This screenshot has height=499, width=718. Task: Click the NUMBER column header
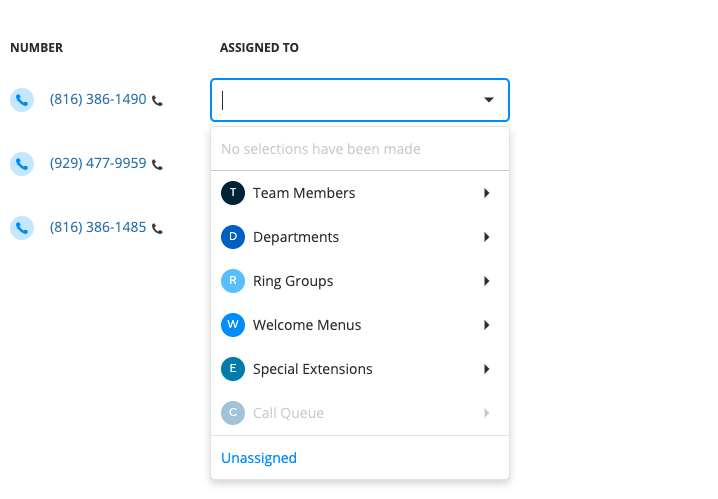click(x=37, y=48)
